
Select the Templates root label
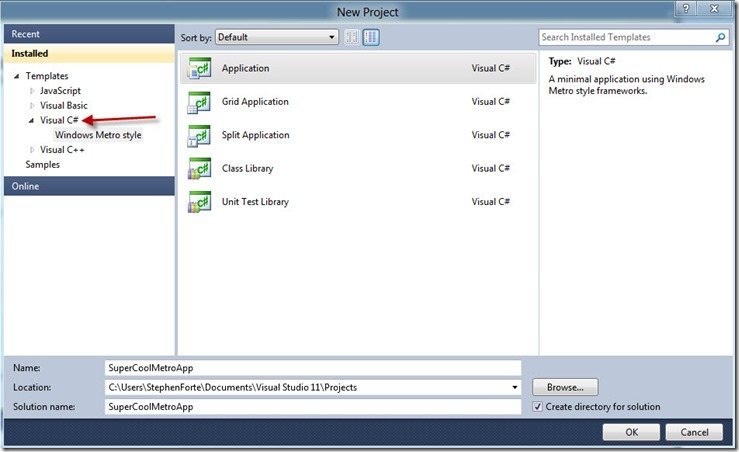coord(47,76)
